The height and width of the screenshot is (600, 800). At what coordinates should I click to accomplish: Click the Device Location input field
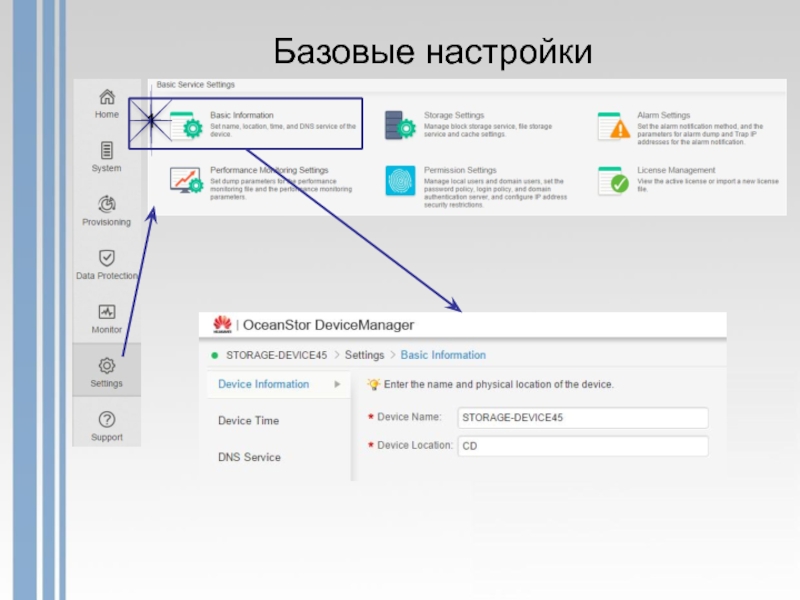point(583,446)
